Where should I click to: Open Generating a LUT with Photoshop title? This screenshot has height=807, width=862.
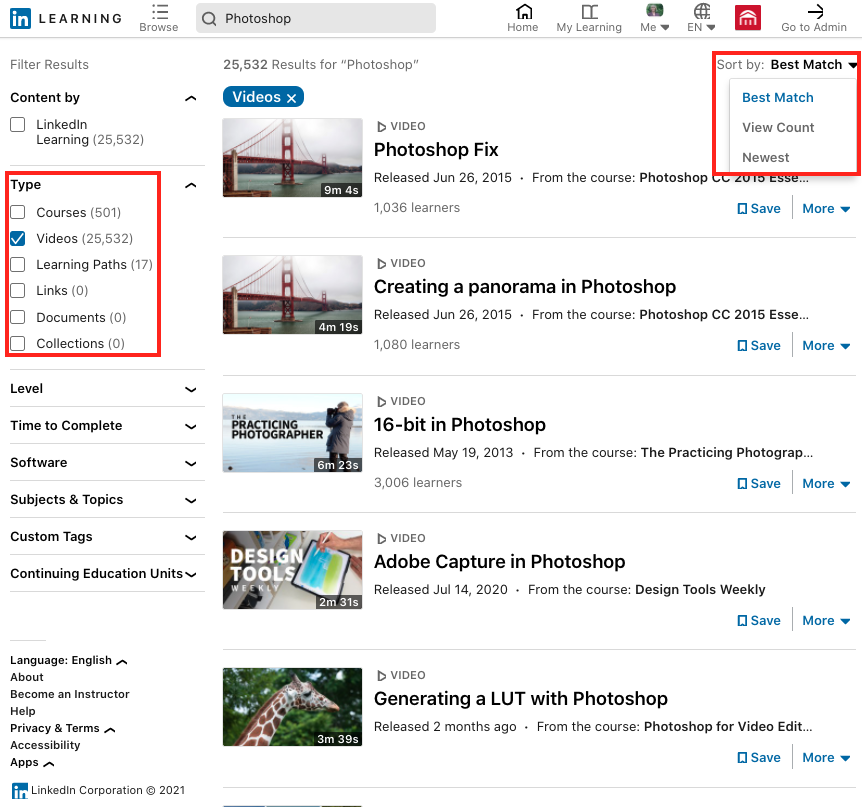point(521,699)
